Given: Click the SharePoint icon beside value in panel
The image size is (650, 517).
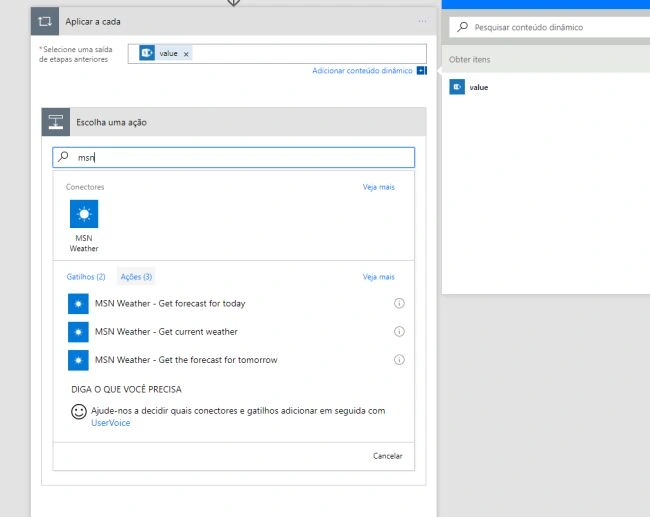Looking at the screenshot, I should point(457,87).
